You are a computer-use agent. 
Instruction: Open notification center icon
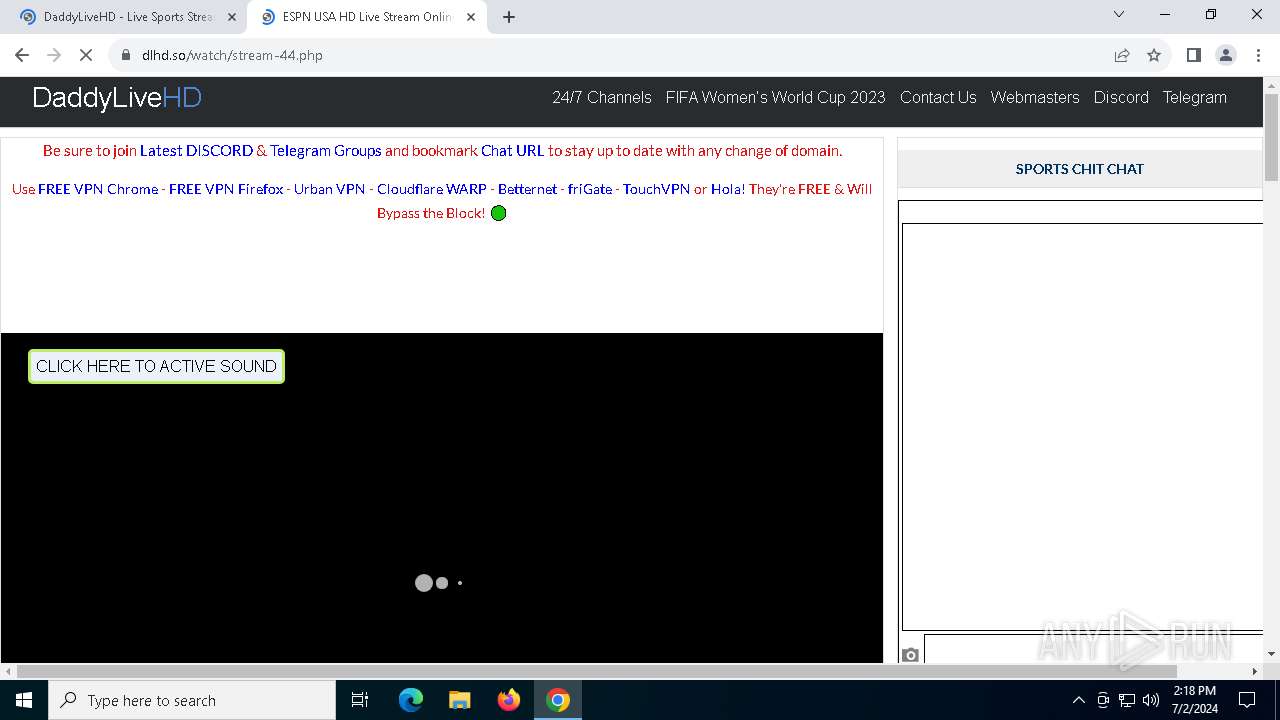[x=1247, y=700]
